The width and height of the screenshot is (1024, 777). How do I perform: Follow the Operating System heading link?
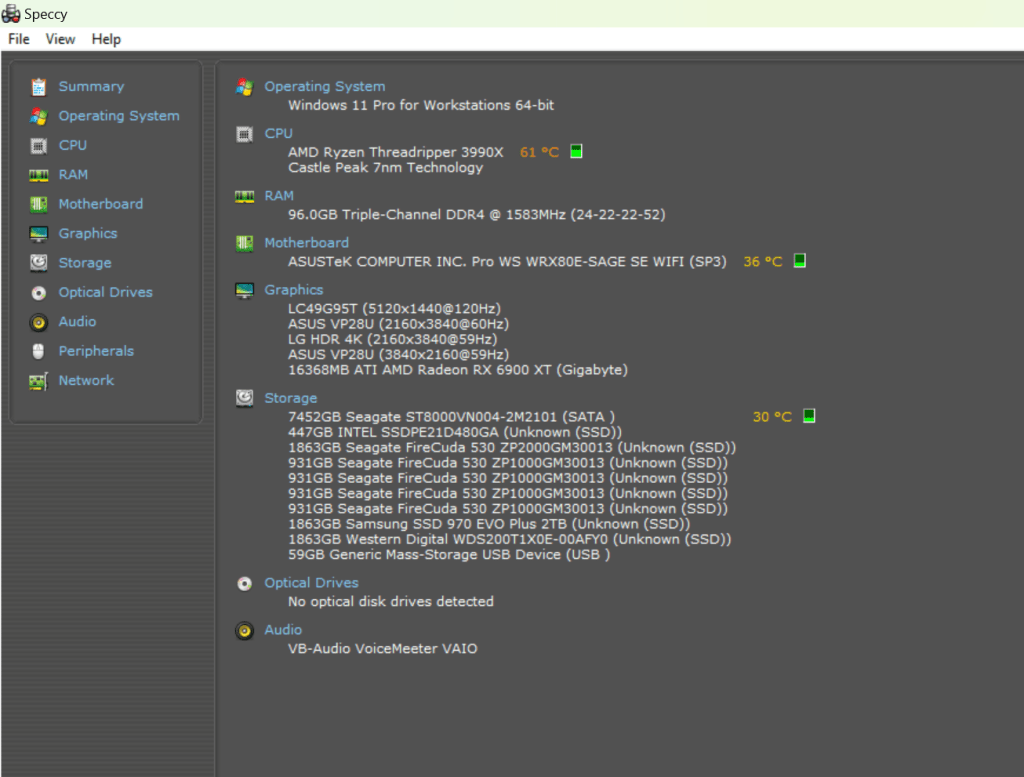pyautogui.click(x=325, y=86)
